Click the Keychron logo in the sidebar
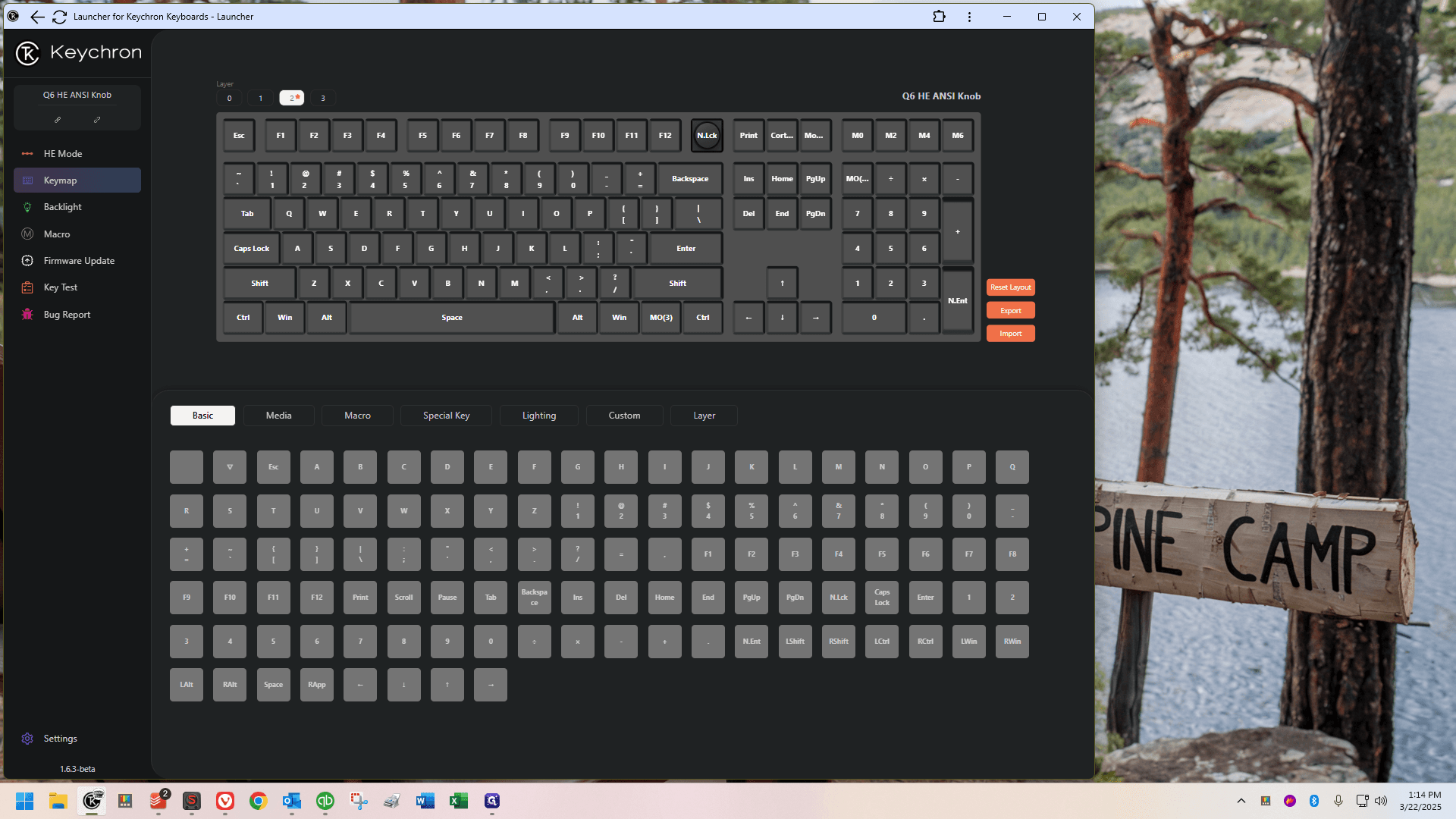This screenshot has width=1456, height=819. [x=78, y=52]
